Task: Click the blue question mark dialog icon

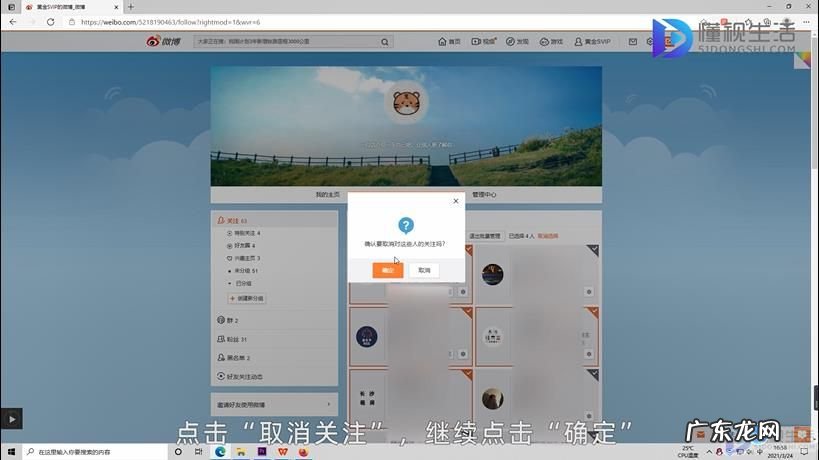Action: tap(406, 226)
